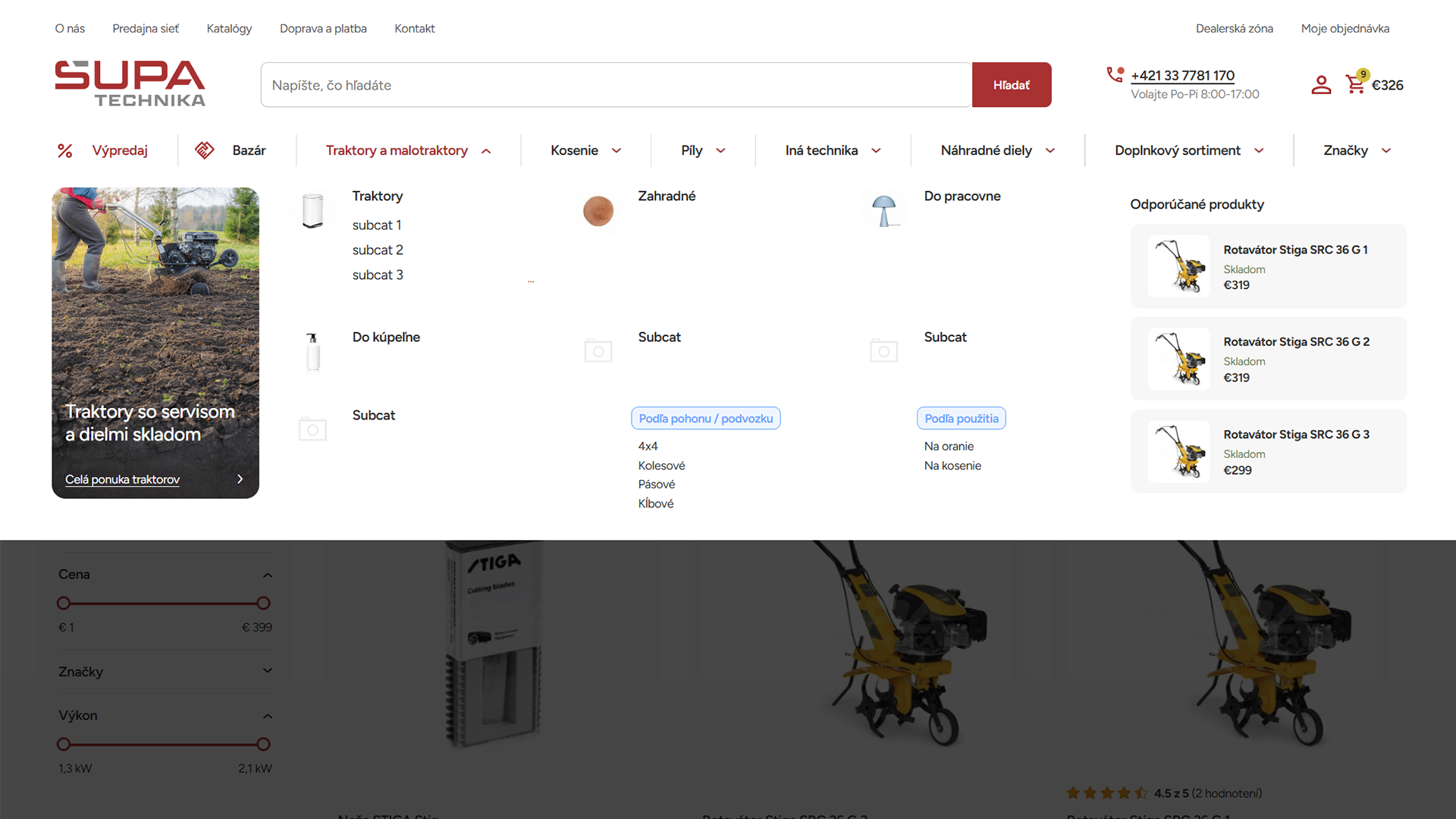The width and height of the screenshot is (1456, 819).
Task: Click the Bazár menu item
Action: [x=249, y=151]
